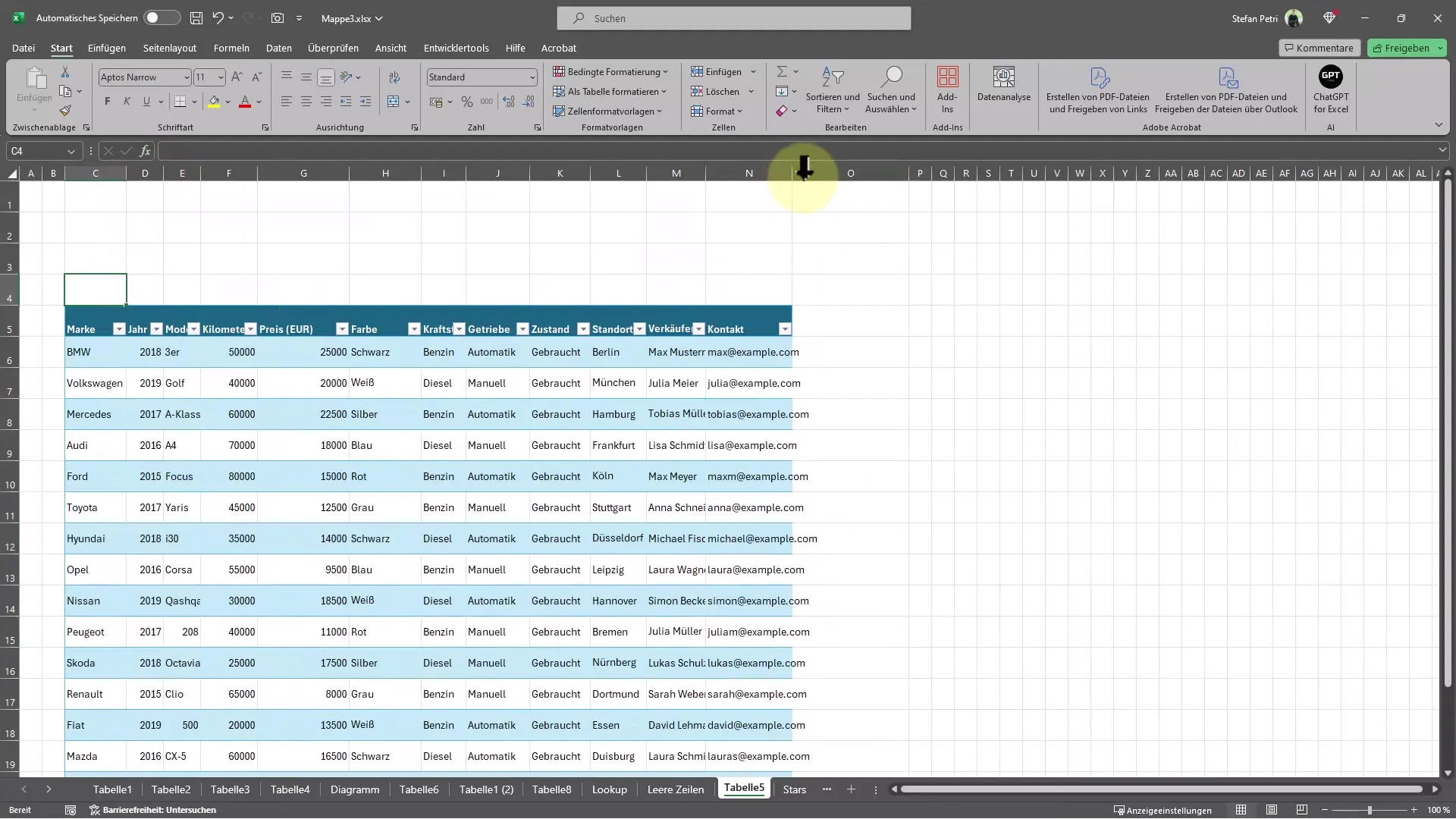This screenshot has width=1456, height=819.
Task: Switch to the Diagramm sheet tab
Action: (355, 789)
